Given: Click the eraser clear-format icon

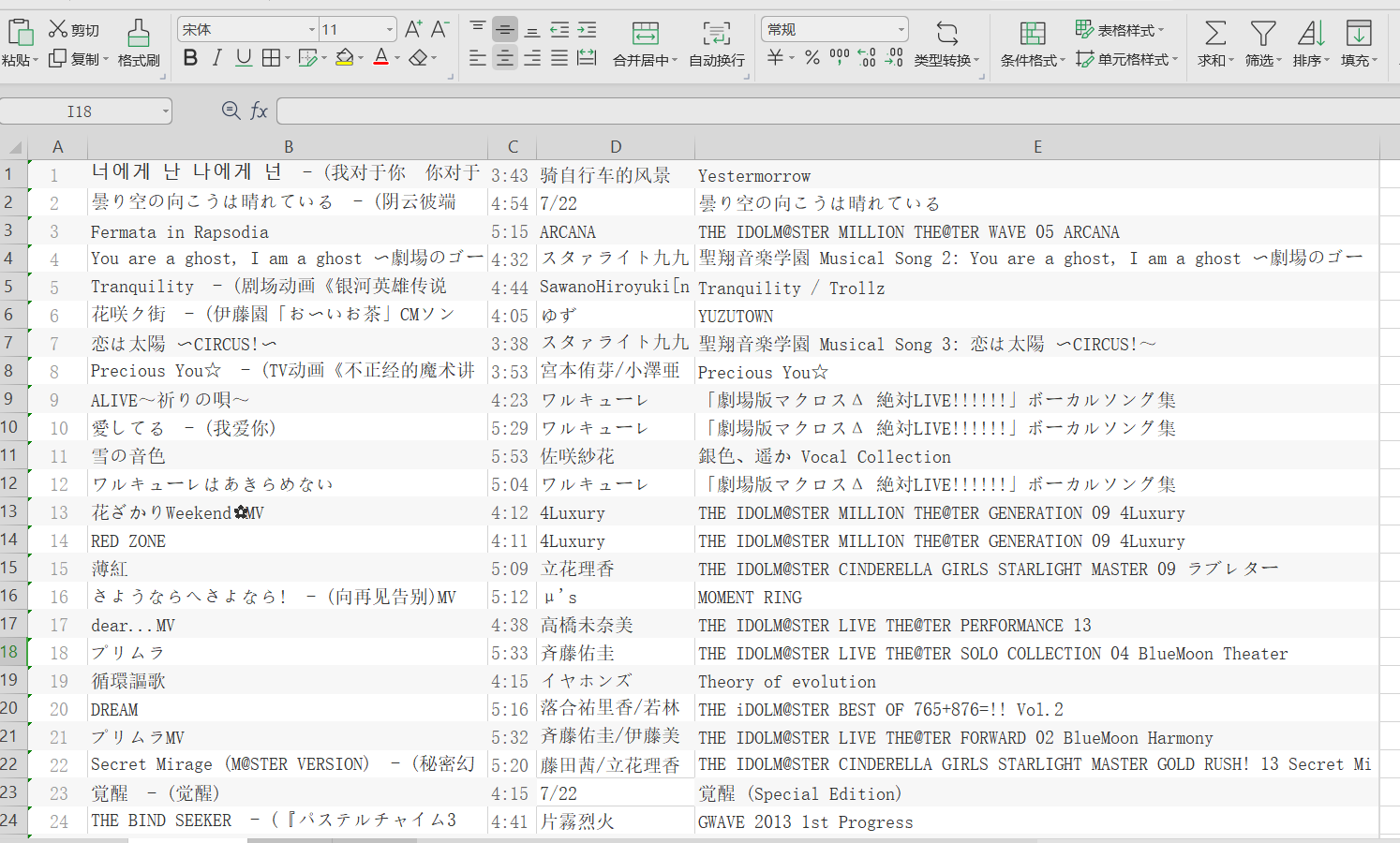Looking at the screenshot, I should tap(418, 58).
